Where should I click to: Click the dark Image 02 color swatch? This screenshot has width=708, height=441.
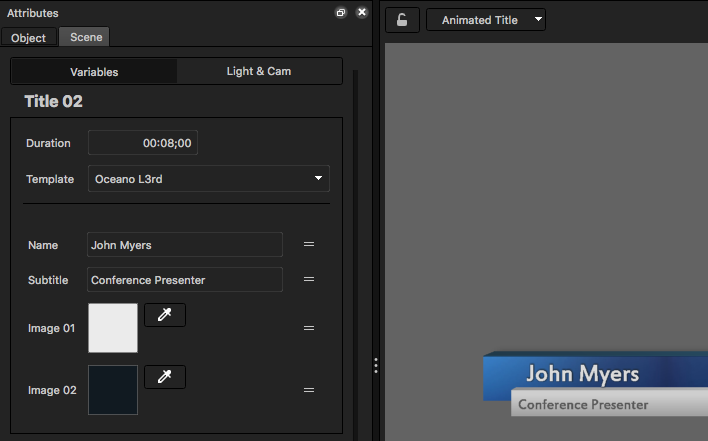pyautogui.click(x=113, y=390)
